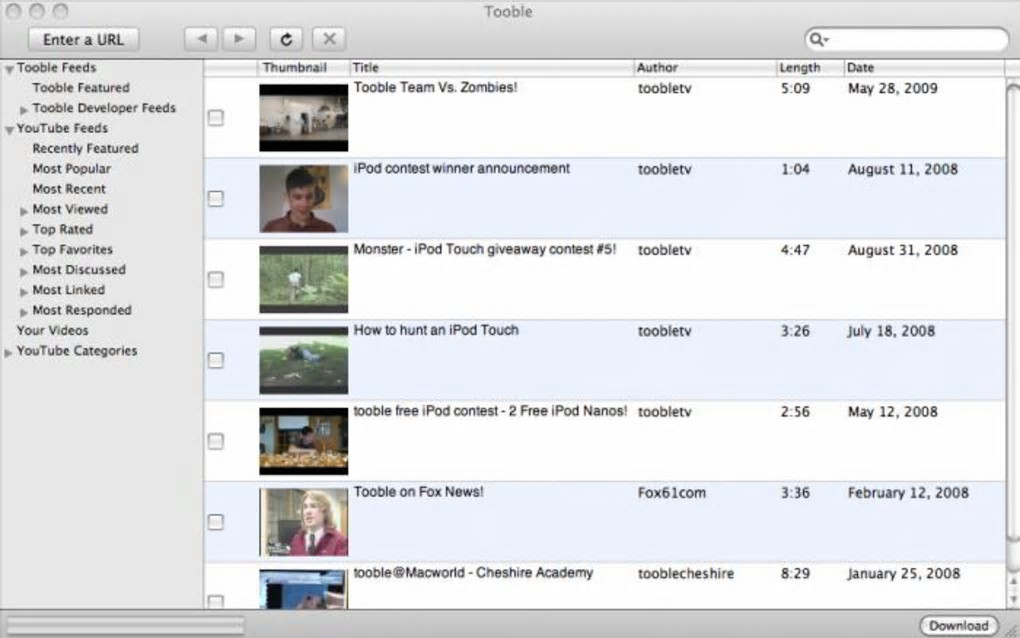
Task: Expand the Most Discussed feed
Action: pos(24,271)
